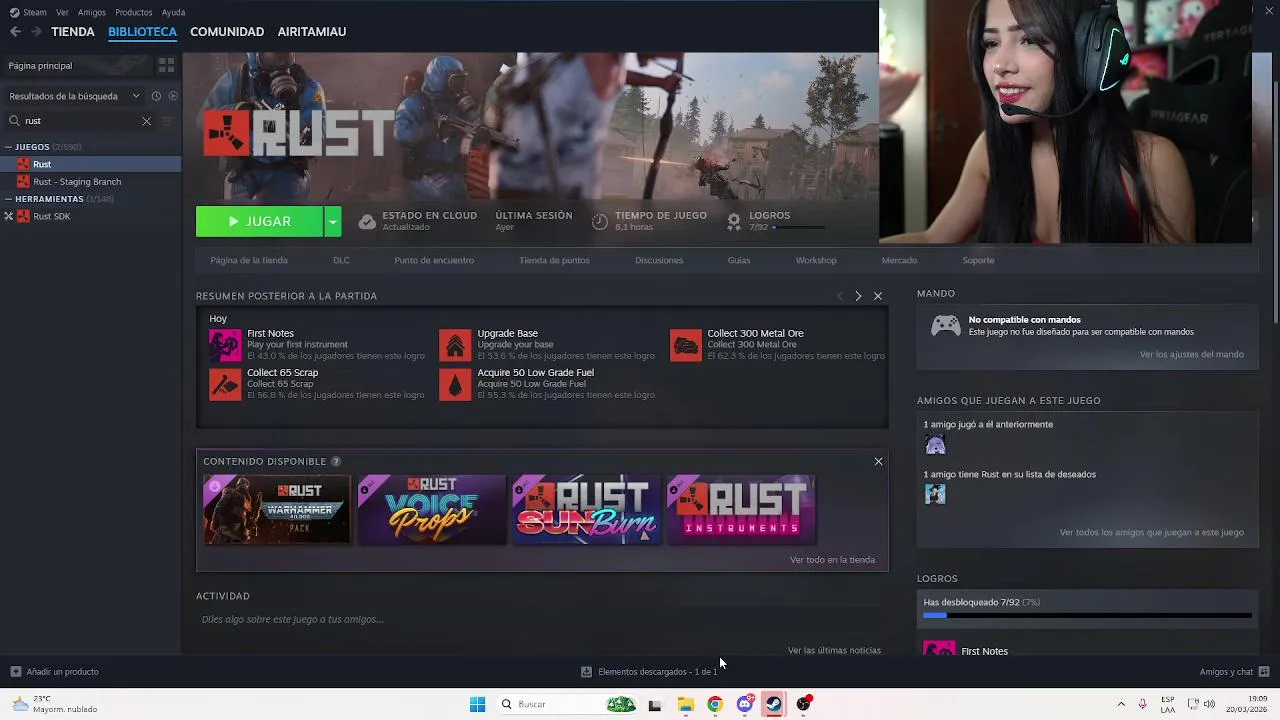Open advanced library filter options icon
Image resolution: width=1280 pixels, height=720 pixels.
[x=167, y=121]
